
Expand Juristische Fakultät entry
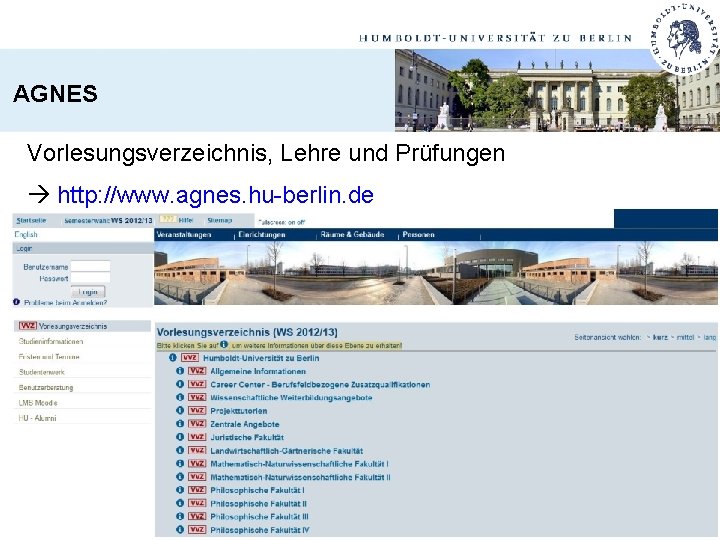[x=247, y=437]
